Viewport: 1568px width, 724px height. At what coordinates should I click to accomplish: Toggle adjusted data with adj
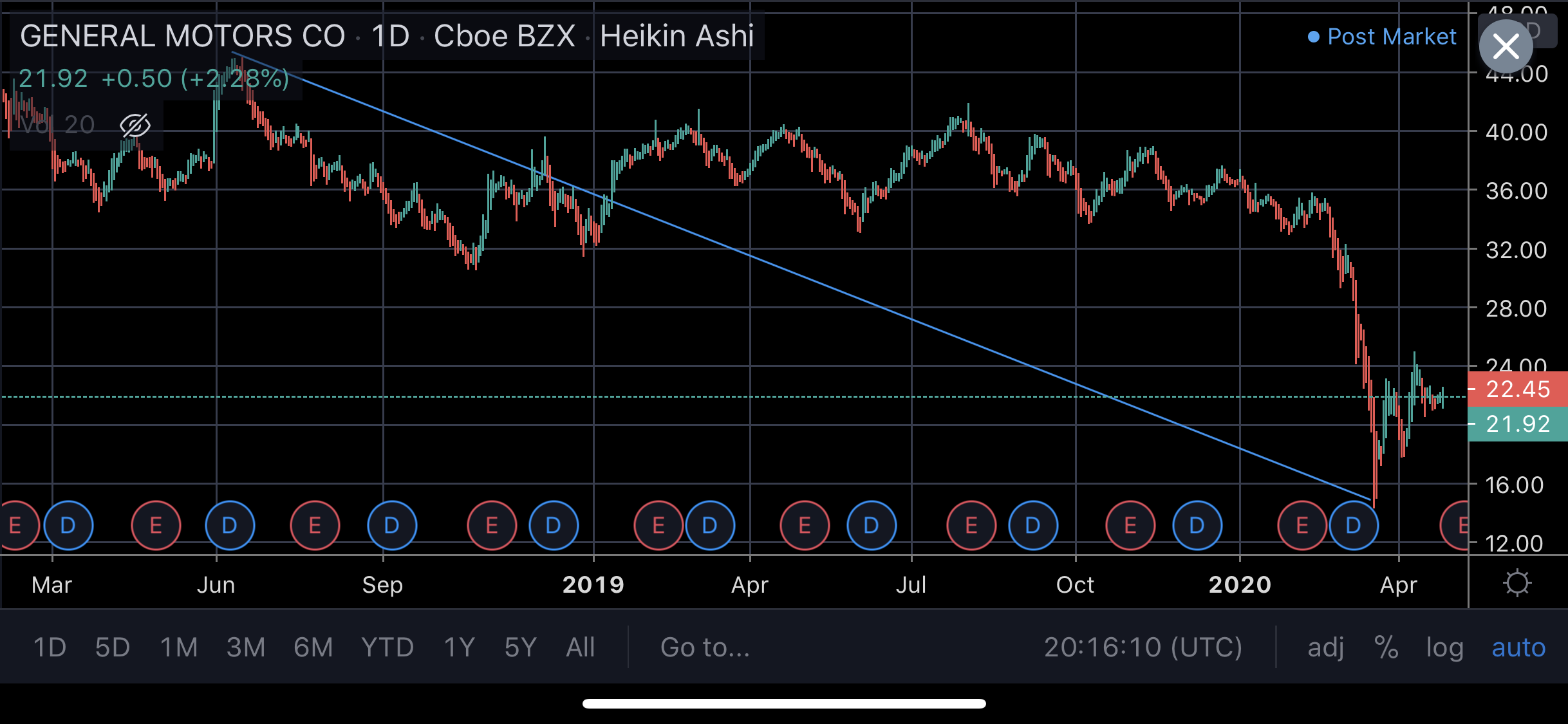[x=1325, y=647]
